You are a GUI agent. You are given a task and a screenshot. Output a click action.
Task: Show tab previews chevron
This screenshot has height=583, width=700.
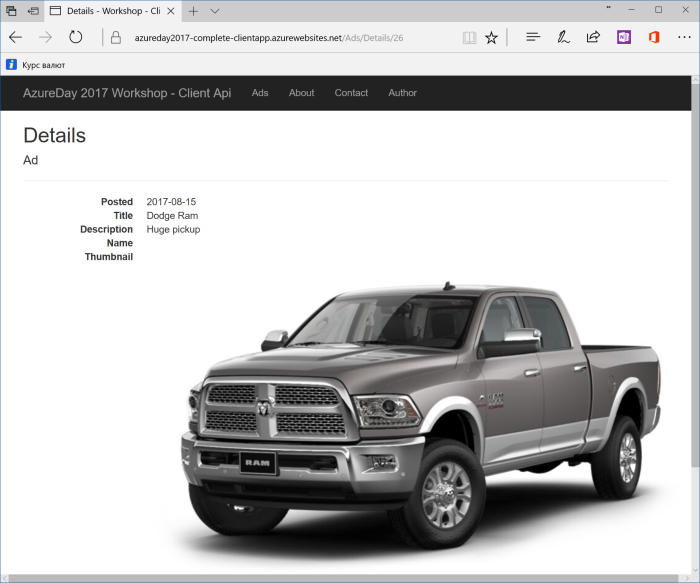click(215, 11)
